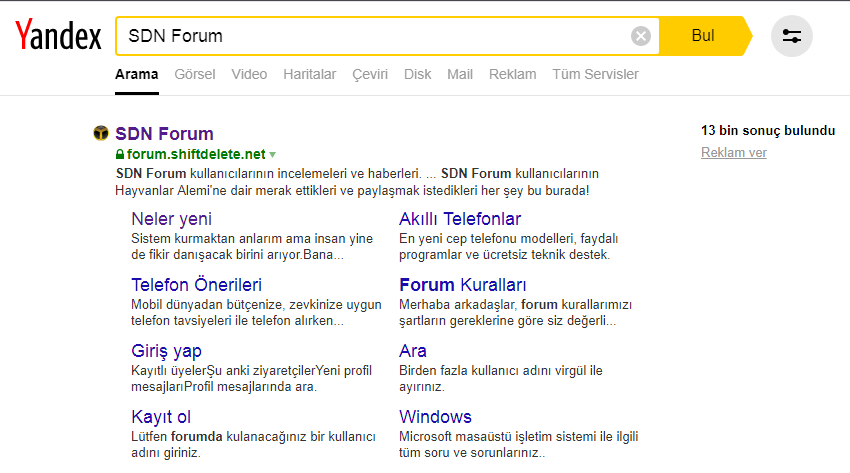The height and width of the screenshot is (473, 850).
Task: Open the Akıllı Telefonlar sitelink
Action: pos(460,219)
